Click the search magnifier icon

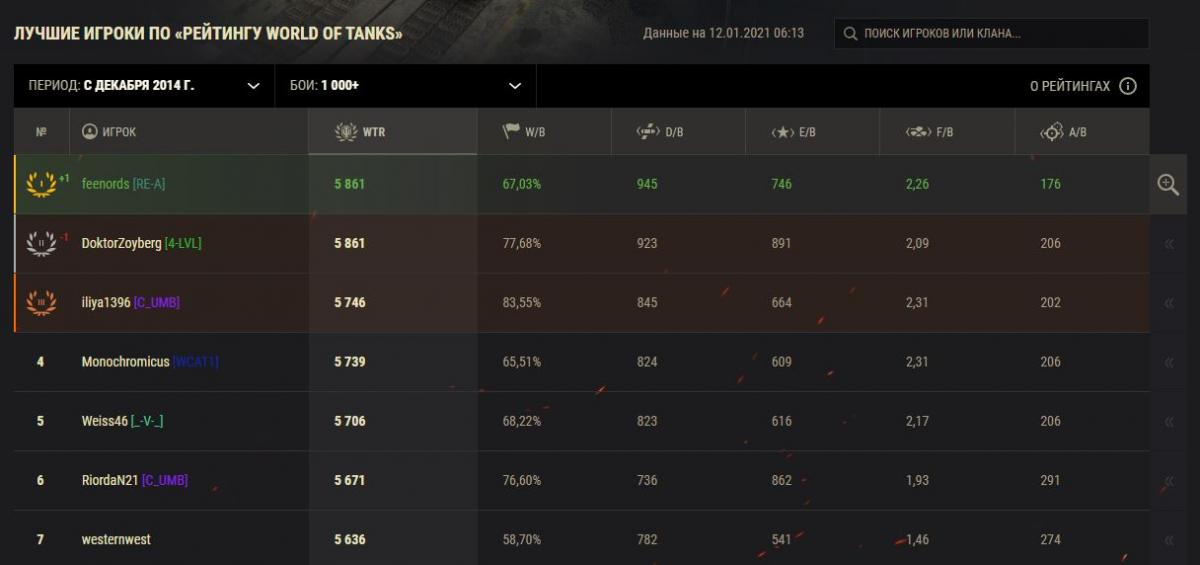pyautogui.click(x=850, y=34)
